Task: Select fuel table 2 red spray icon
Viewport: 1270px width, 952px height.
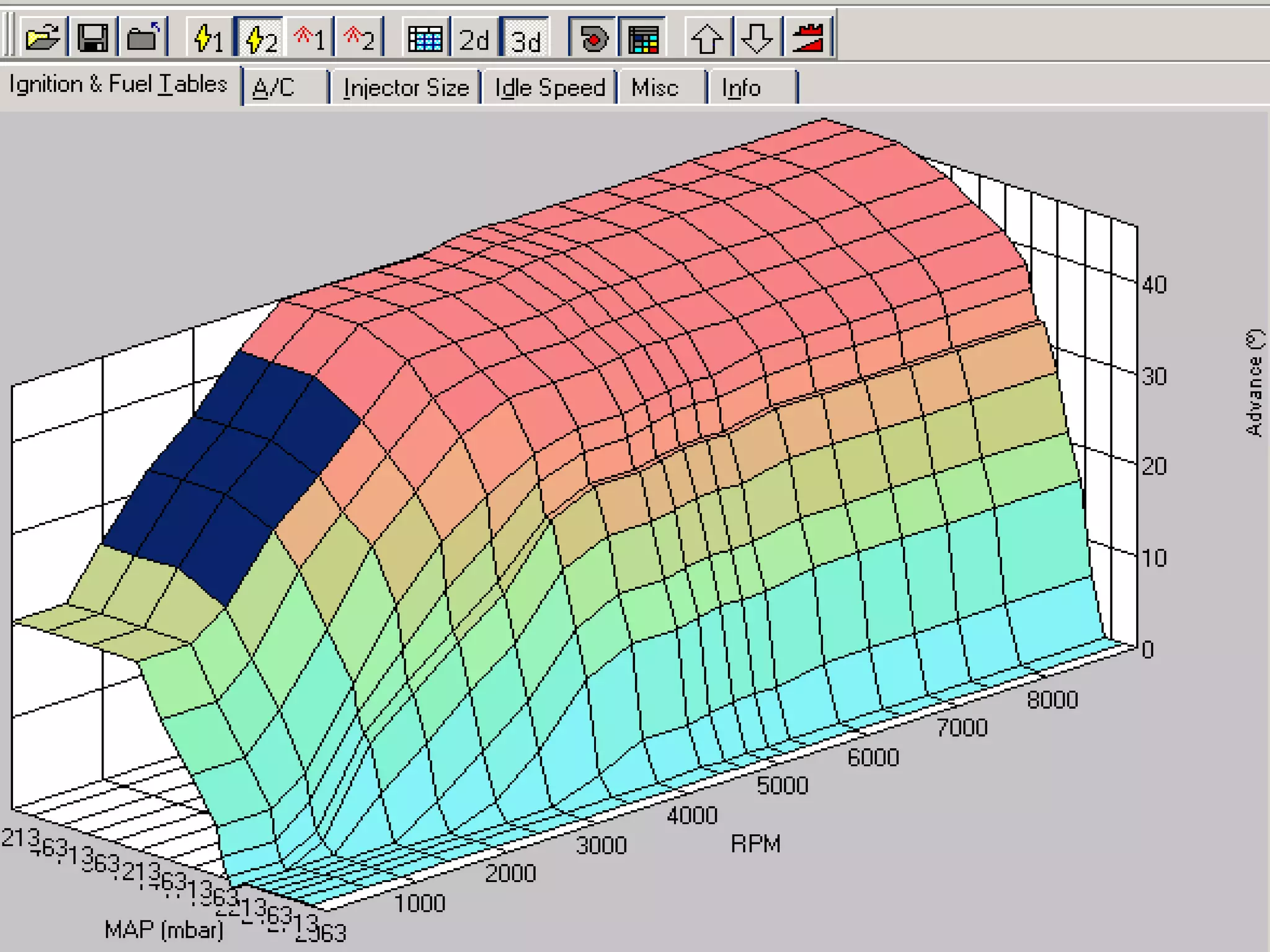Action: click(x=359, y=38)
